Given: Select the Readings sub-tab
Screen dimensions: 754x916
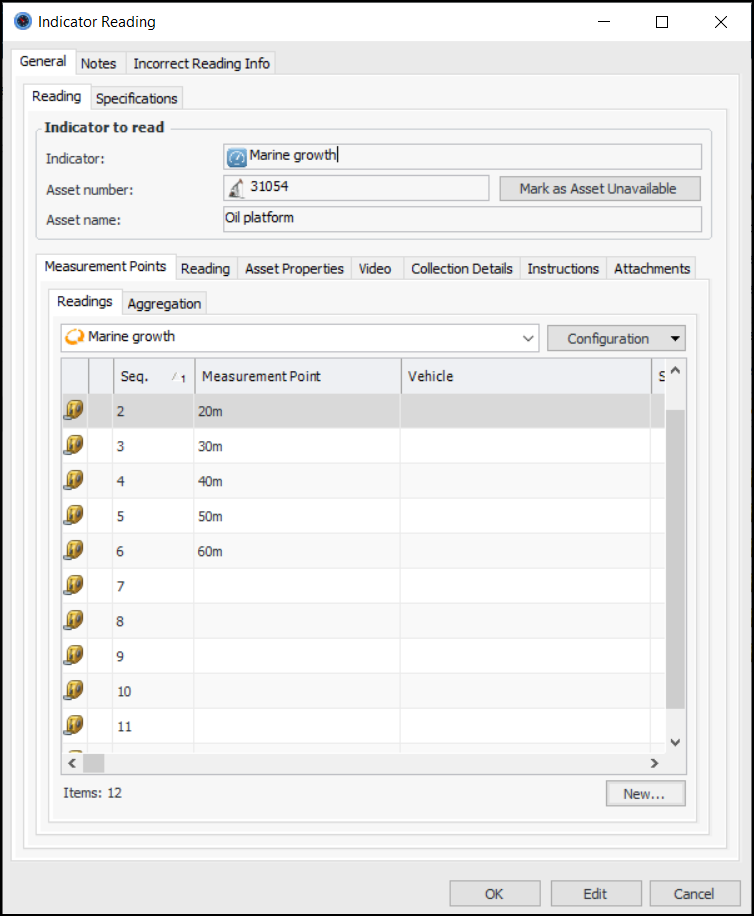Looking at the screenshot, I should [85, 301].
